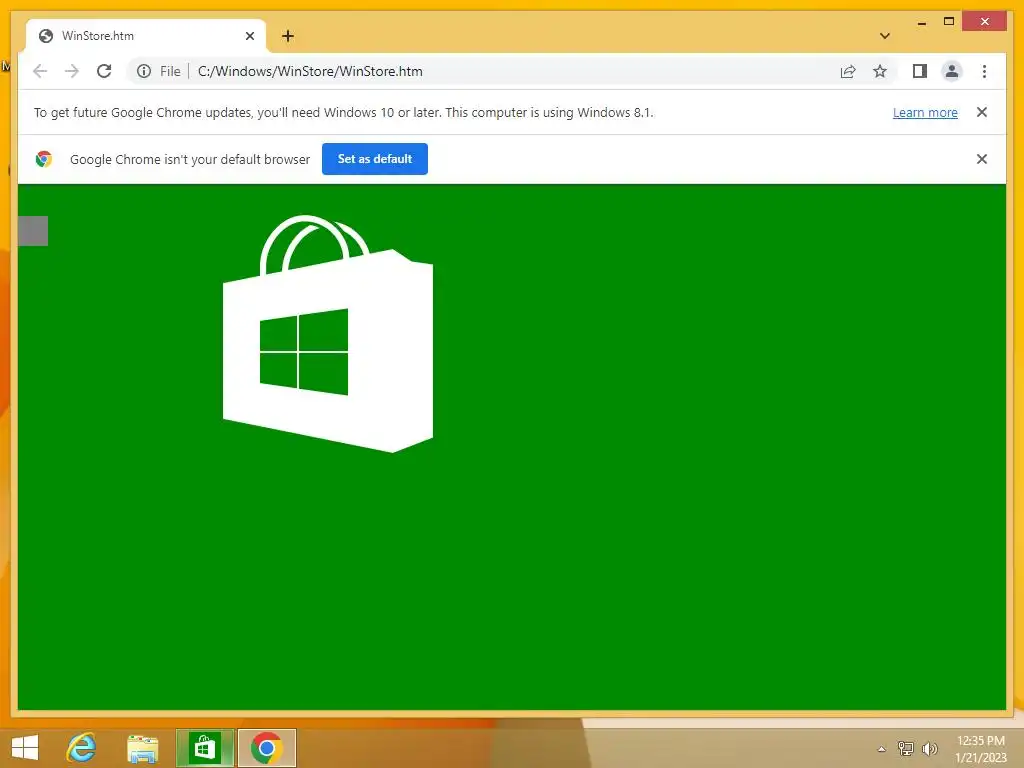Dismiss the Windows 10 update notice
This screenshot has height=768, width=1024.
click(982, 112)
